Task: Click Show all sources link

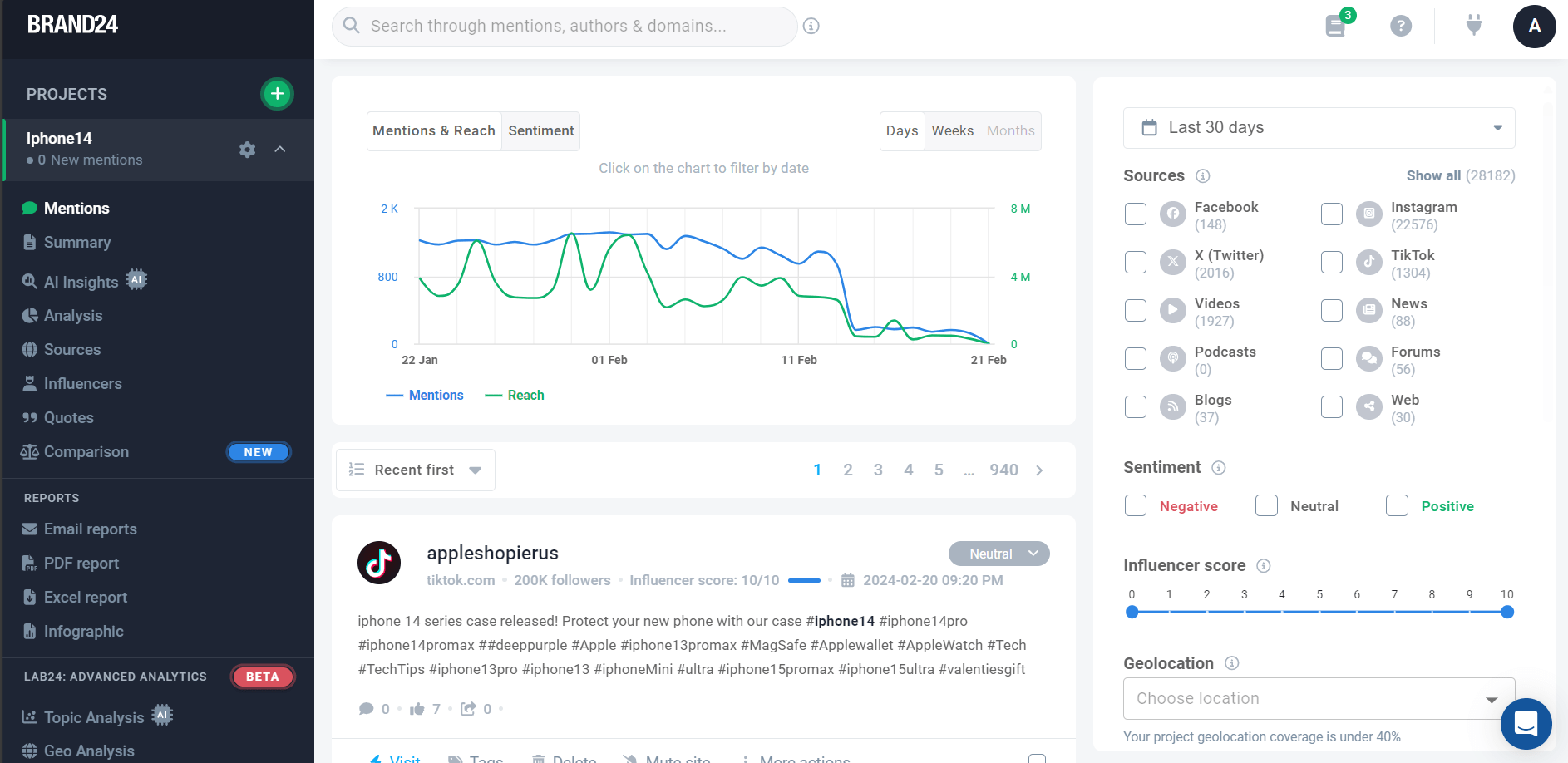Action: point(1433,175)
